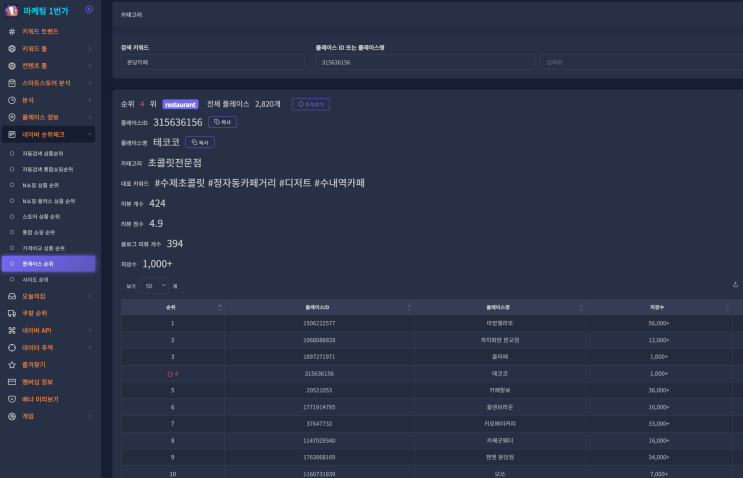This screenshot has width=743, height=478.
Task: Click the 네이버 순위체크 menu icon
Action: click(12, 135)
